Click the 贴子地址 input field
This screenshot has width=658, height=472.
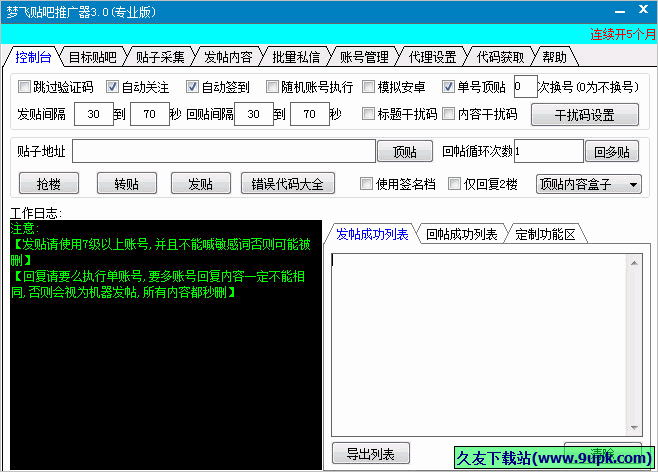pos(224,151)
